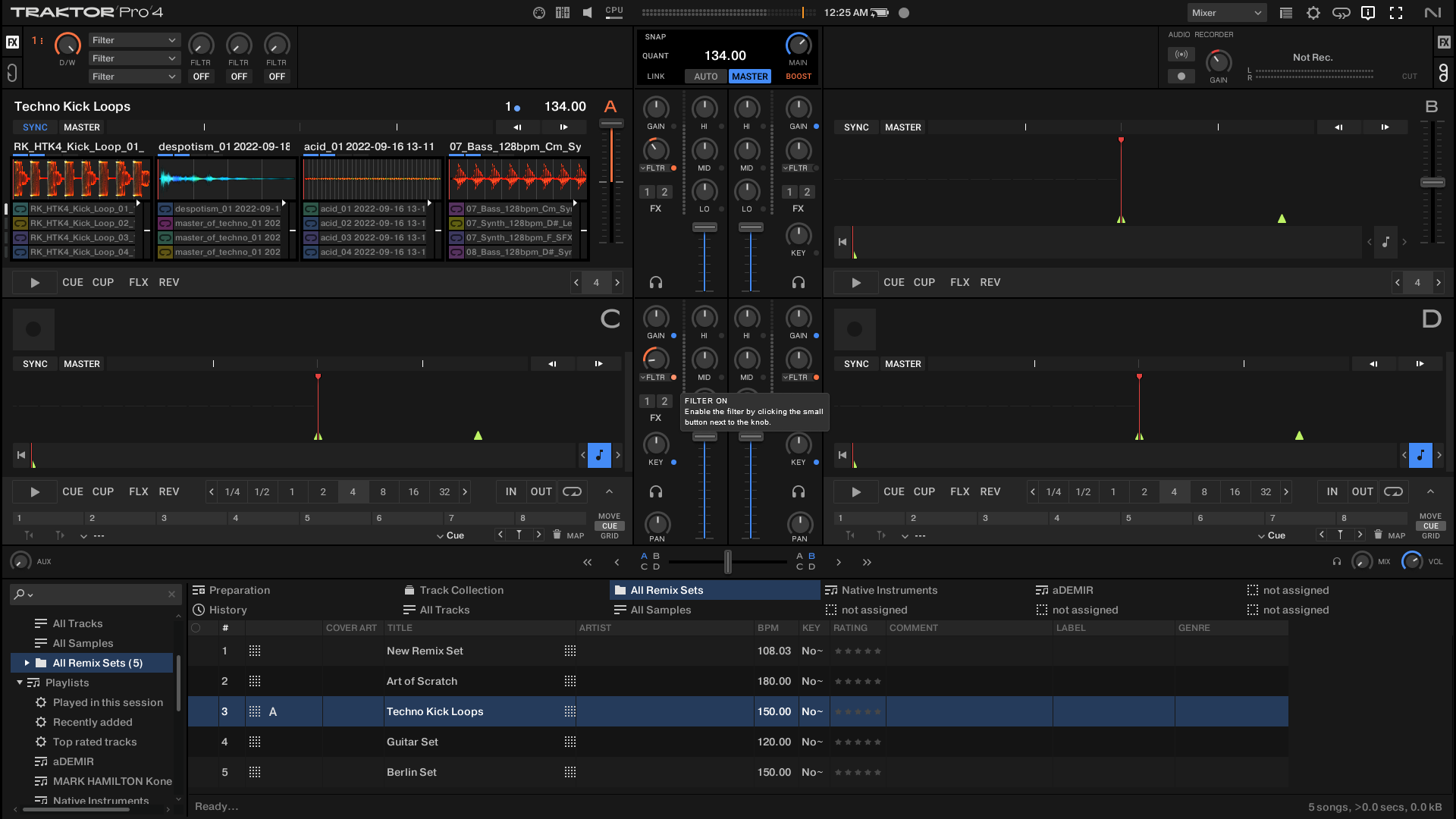Toggle the right FX panel icon
This screenshot has height=819, width=1456.
tap(1444, 42)
